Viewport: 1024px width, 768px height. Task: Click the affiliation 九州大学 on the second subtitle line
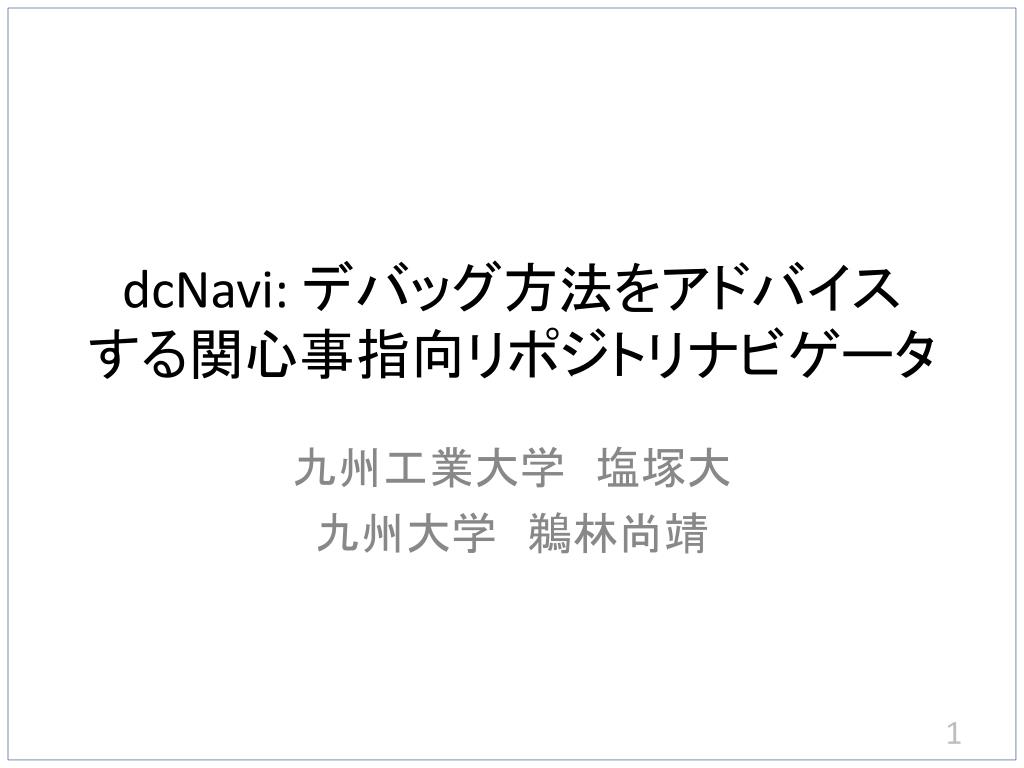pos(406,534)
